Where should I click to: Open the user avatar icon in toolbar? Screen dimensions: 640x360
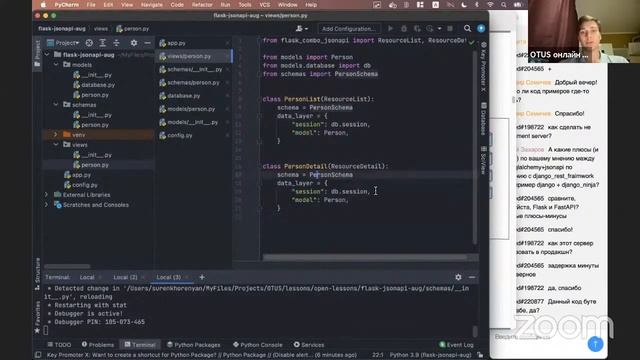[x=481, y=28]
